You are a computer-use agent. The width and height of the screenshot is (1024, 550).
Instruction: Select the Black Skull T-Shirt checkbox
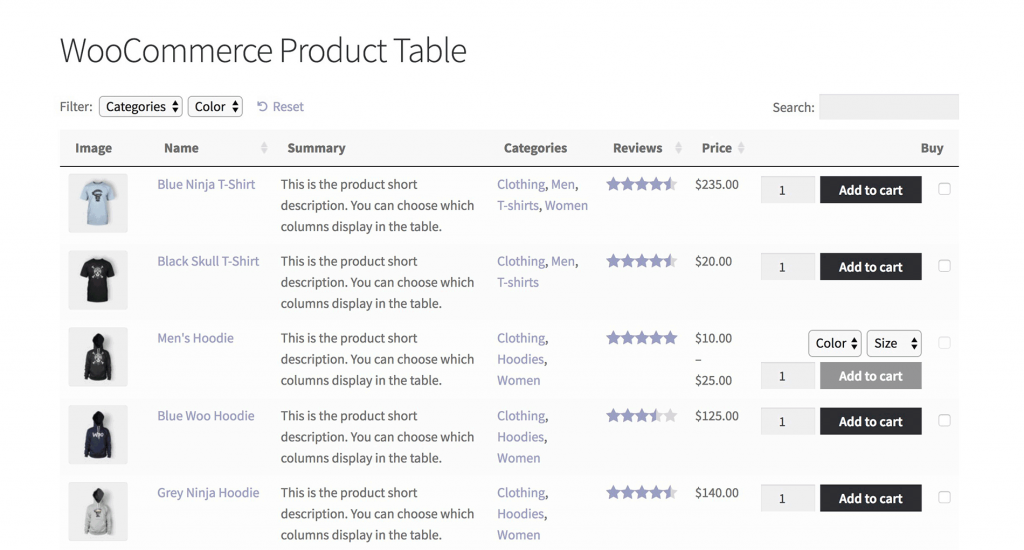click(944, 266)
